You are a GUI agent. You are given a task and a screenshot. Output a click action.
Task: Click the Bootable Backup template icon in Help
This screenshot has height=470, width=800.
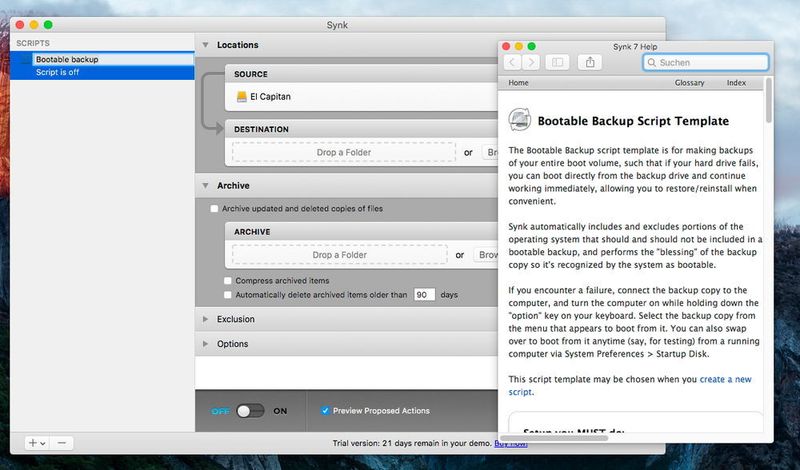coord(519,120)
